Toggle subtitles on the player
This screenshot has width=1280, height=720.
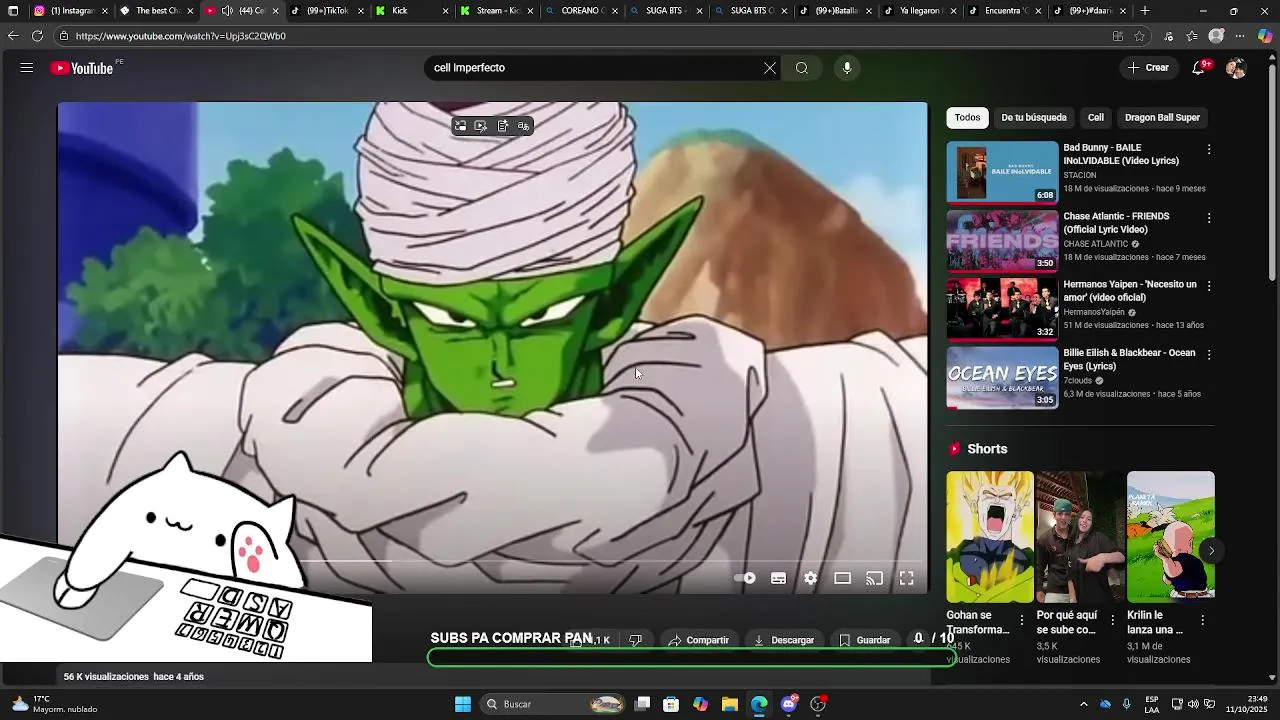tap(778, 578)
